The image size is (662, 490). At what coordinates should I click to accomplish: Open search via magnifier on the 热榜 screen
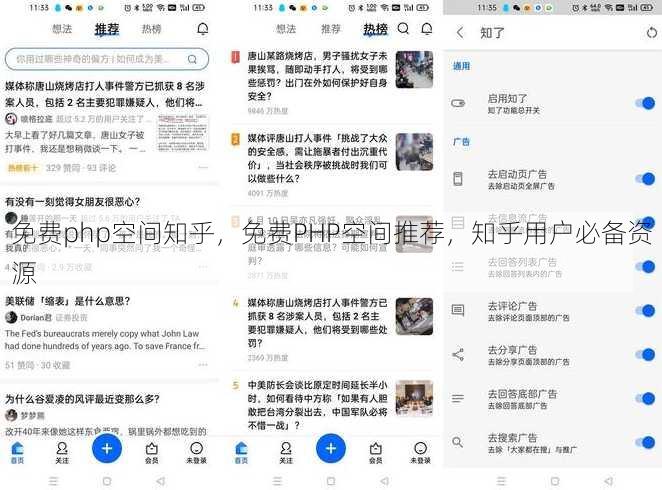[x=403, y=29]
